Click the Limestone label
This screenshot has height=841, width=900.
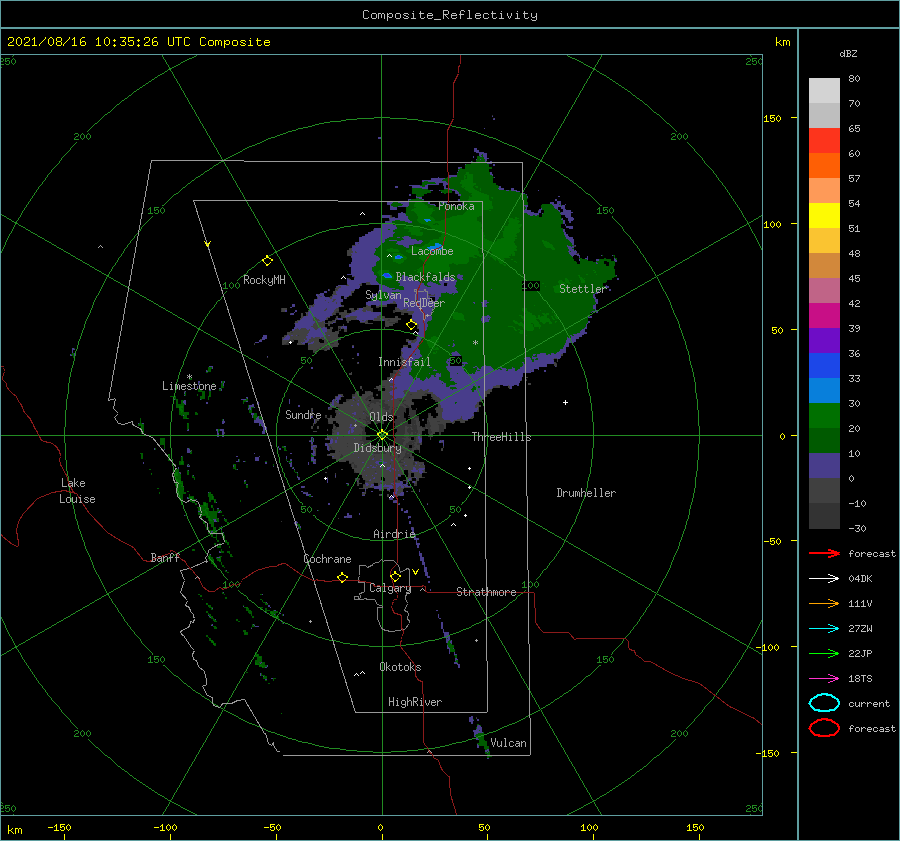tap(189, 386)
